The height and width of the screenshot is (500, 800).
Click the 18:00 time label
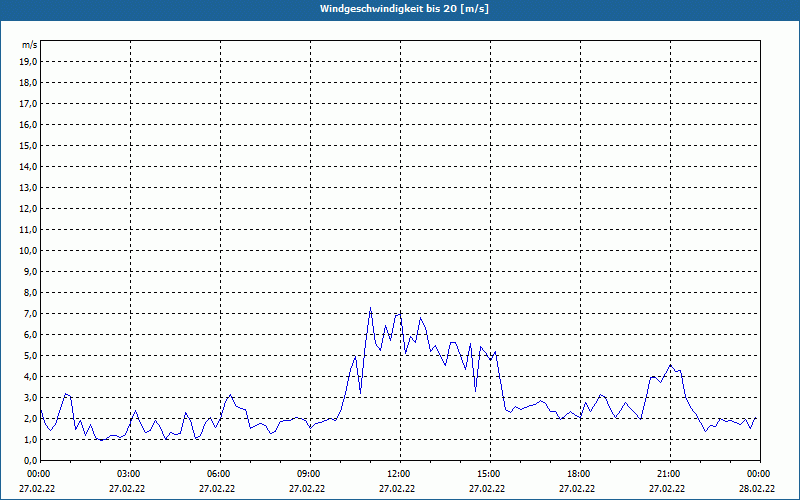click(580, 474)
